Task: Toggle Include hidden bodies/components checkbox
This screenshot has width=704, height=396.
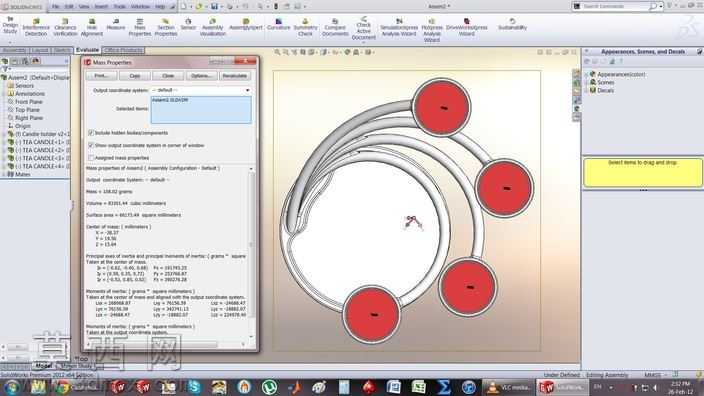Action: click(x=91, y=133)
